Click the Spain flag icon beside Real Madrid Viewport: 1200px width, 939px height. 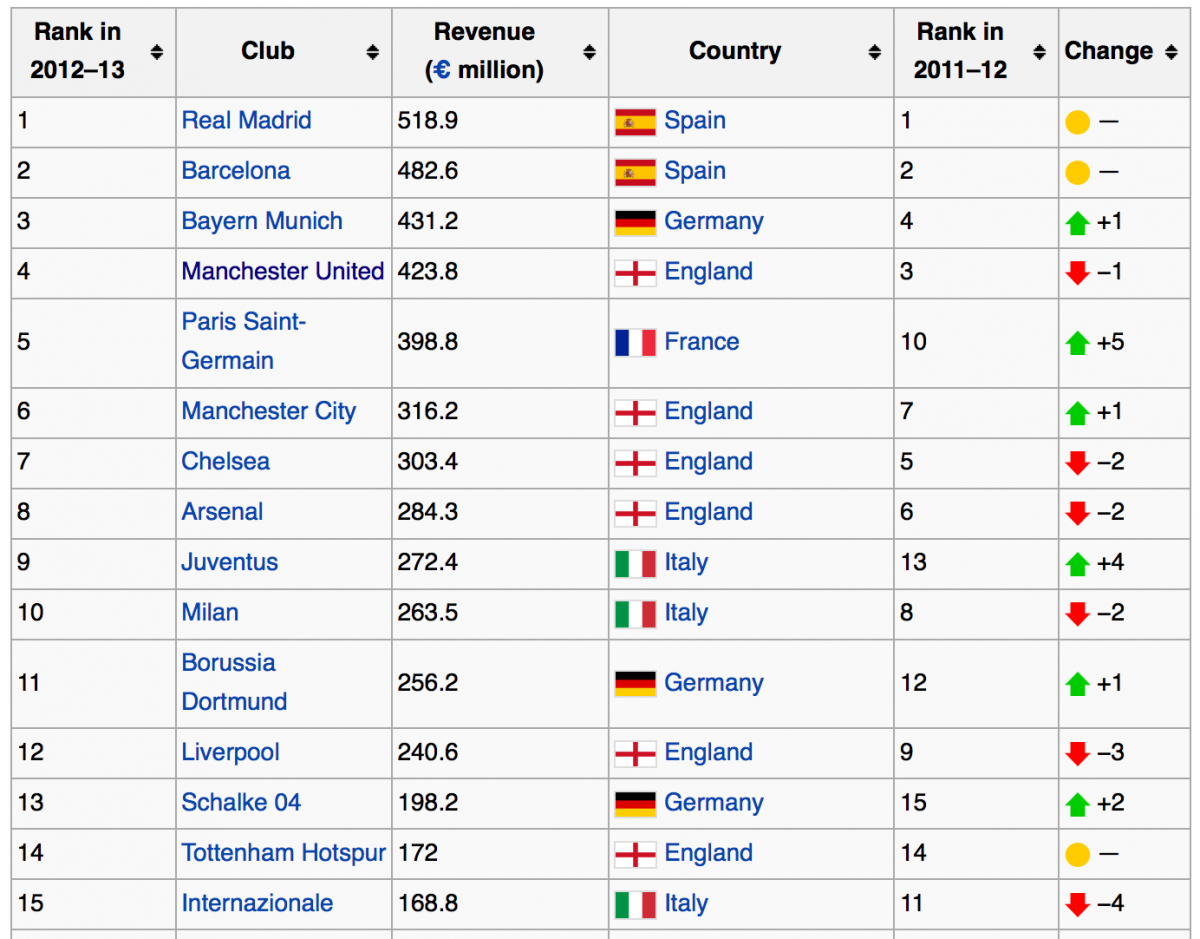click(x=635, y=122)
